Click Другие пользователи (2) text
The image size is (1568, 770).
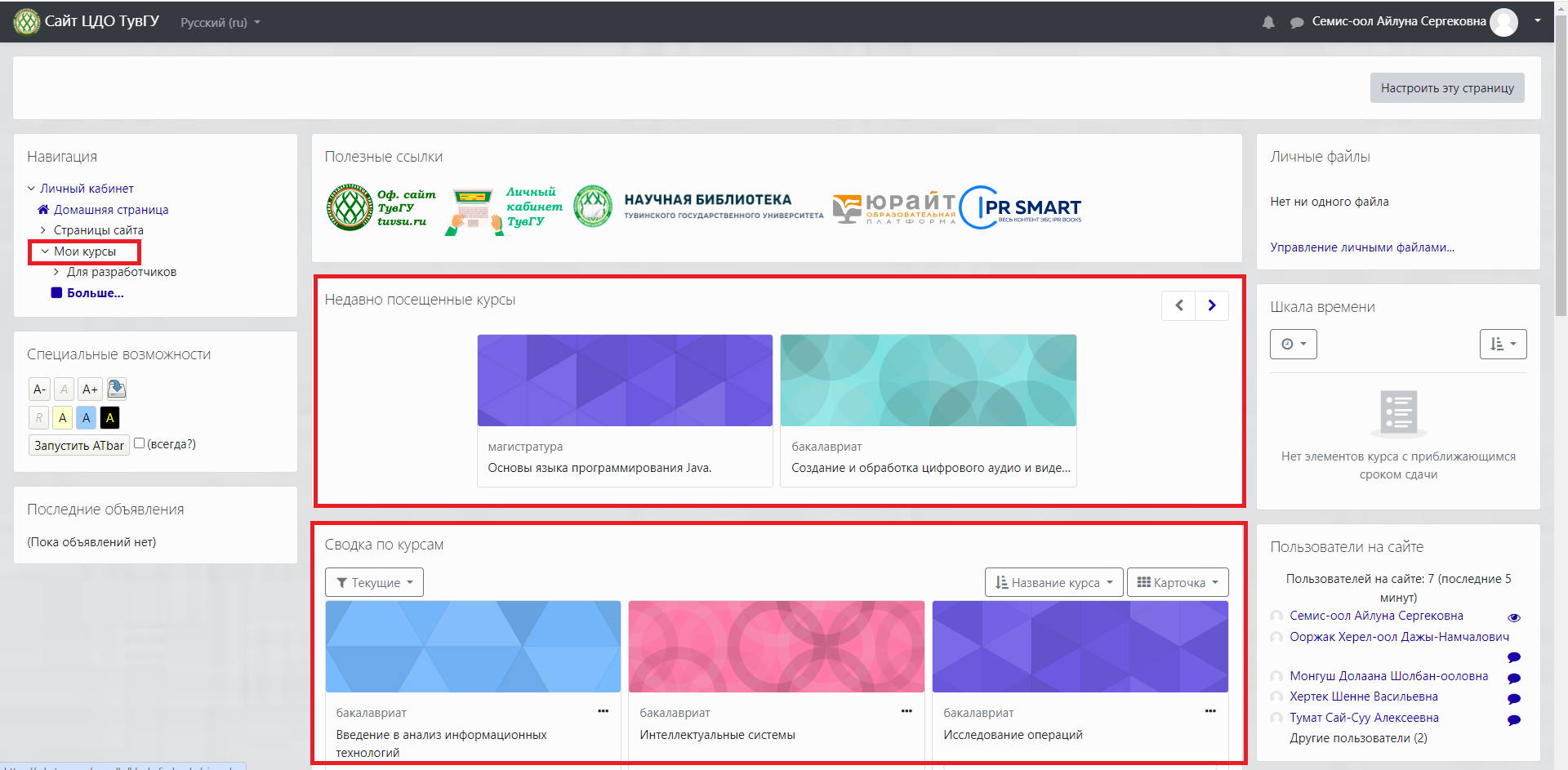(1358, 738)
